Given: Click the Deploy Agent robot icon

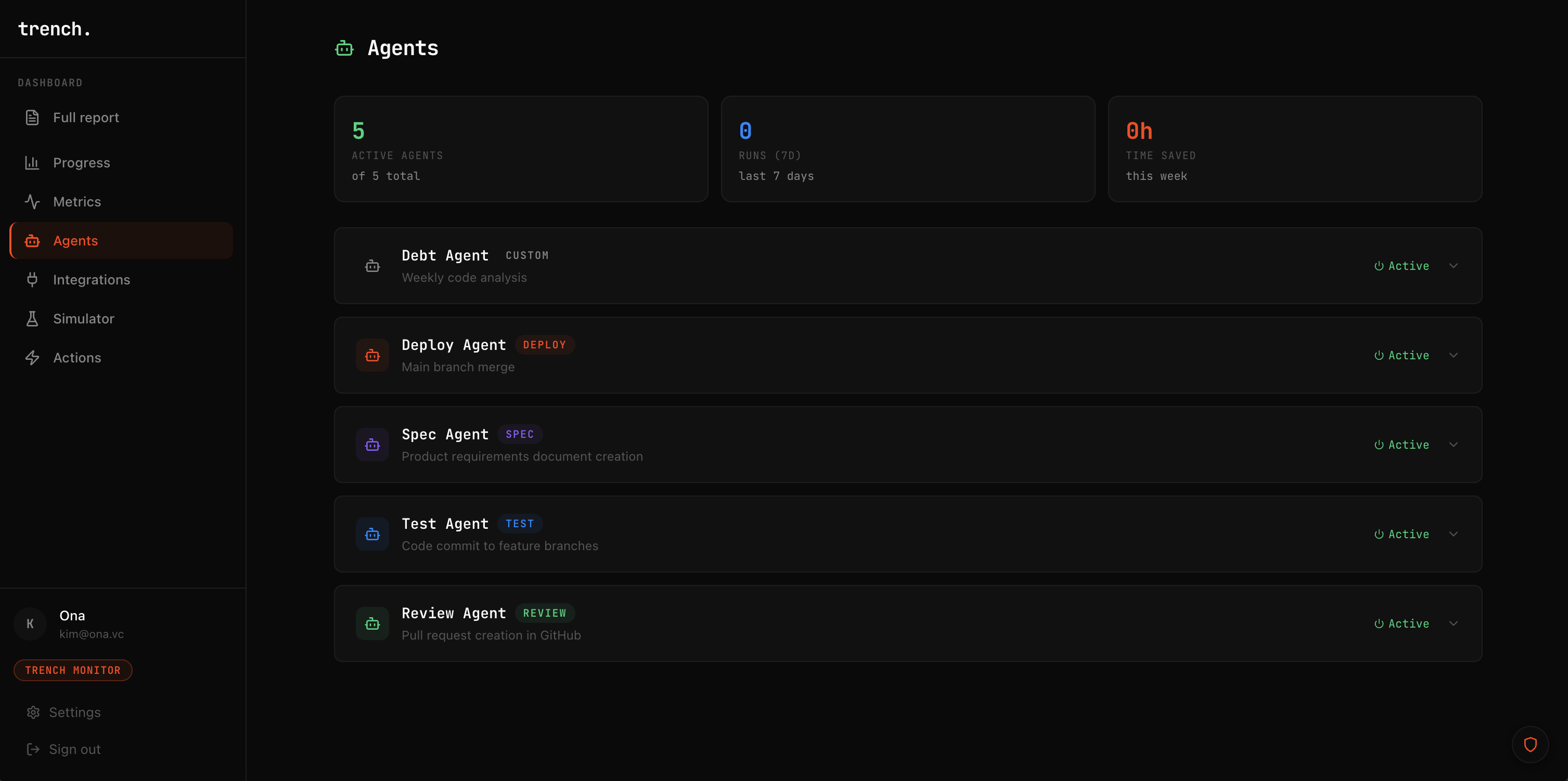Looking at the screenshot, I should pos(372,355).
